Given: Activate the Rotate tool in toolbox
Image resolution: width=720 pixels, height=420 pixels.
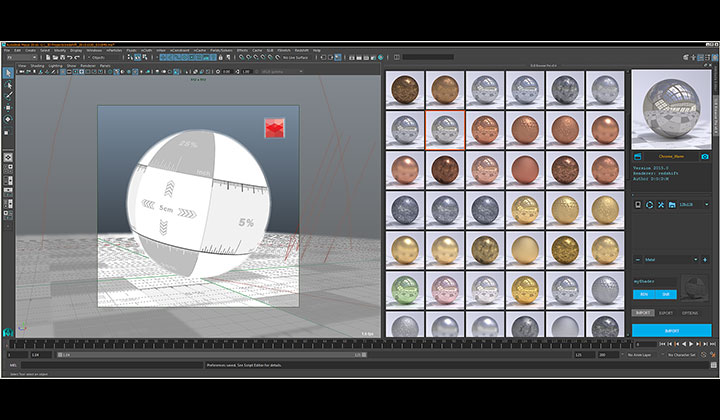Looking at the screenshot, I should click(x=8, y=119).
